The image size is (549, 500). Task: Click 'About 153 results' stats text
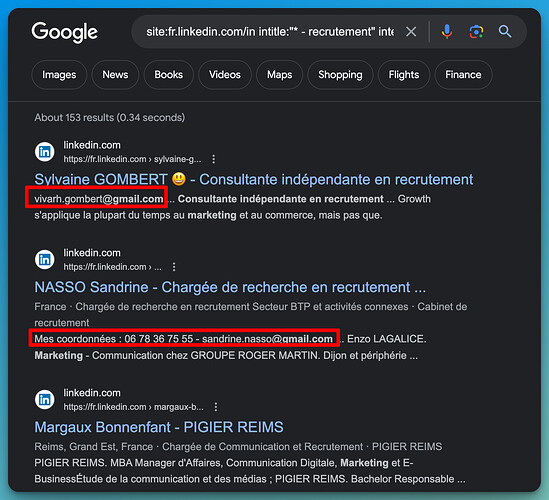[110, 118]
